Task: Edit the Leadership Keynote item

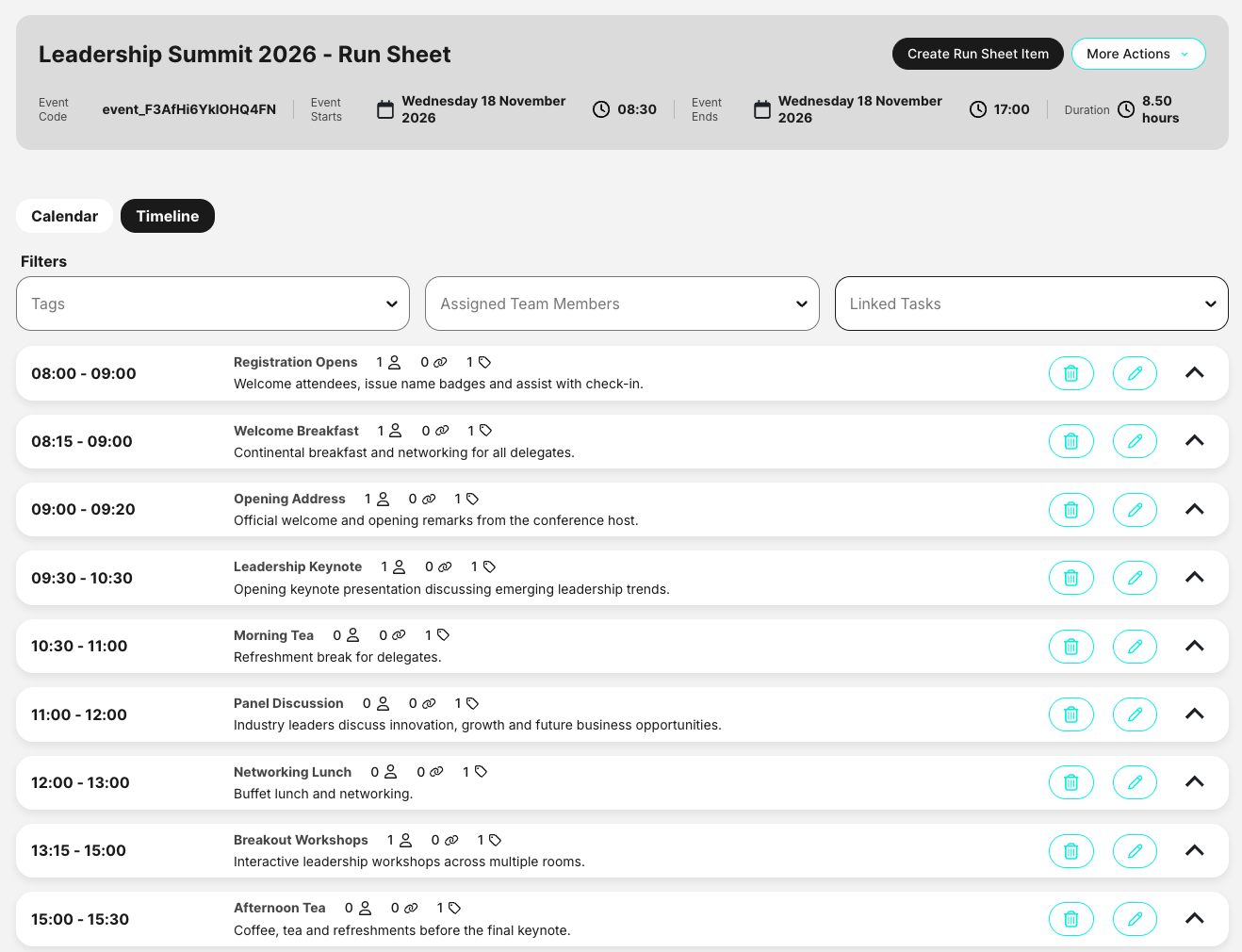Action: tap(1135, 578)
